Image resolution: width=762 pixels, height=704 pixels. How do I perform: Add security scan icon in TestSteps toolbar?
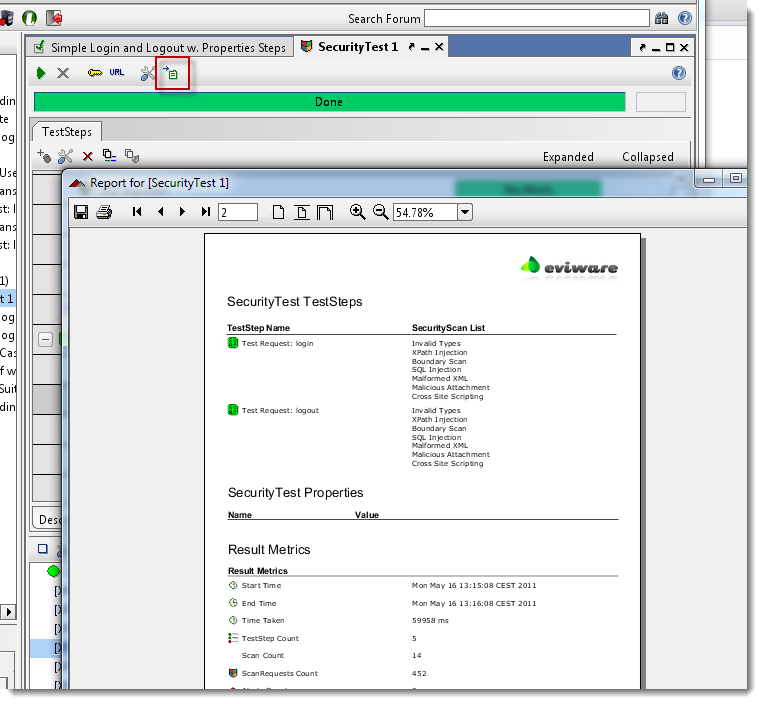point(44,156)
